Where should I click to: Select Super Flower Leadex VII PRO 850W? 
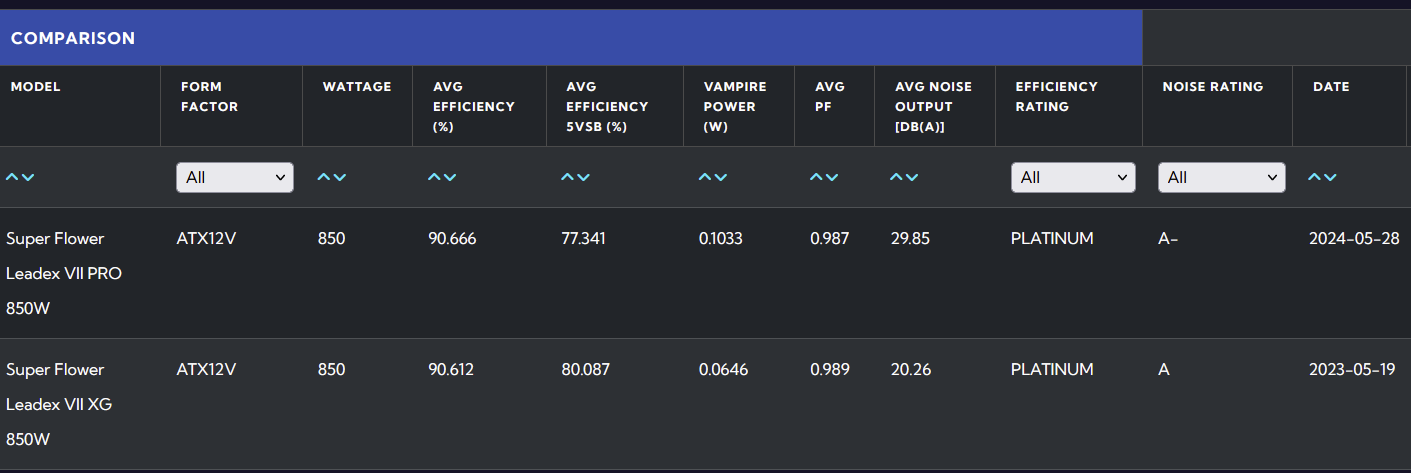(64, 273)
